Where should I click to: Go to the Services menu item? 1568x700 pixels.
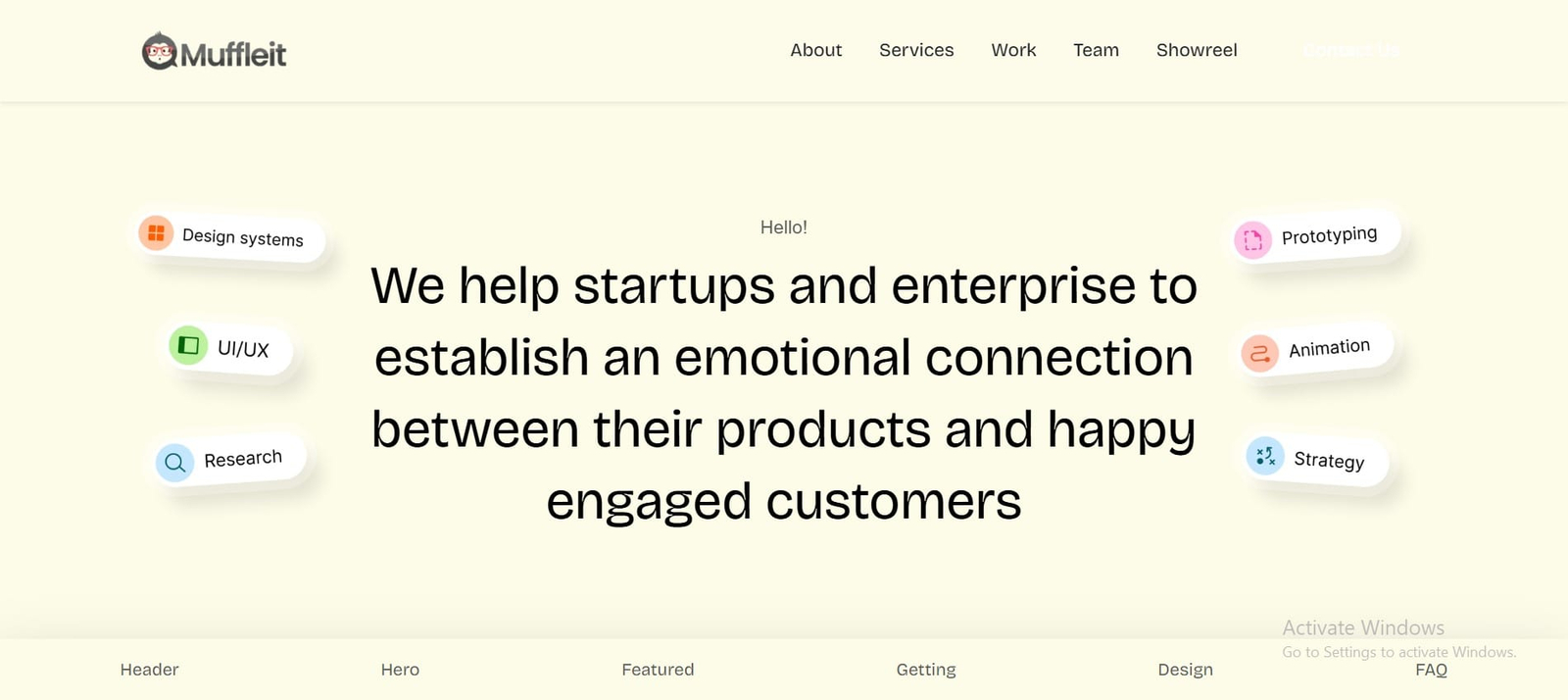click(x=916, y=50)
